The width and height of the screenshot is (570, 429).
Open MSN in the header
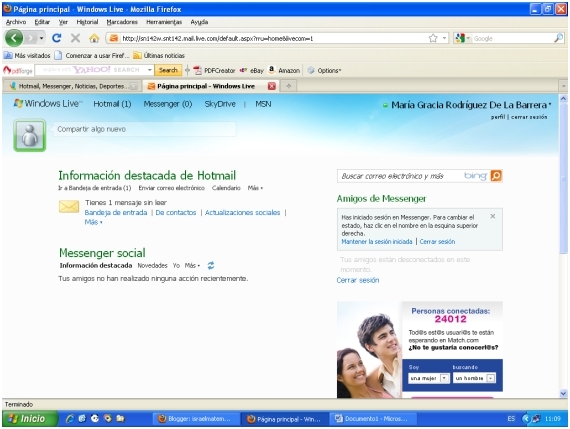(x=263, y=104)
